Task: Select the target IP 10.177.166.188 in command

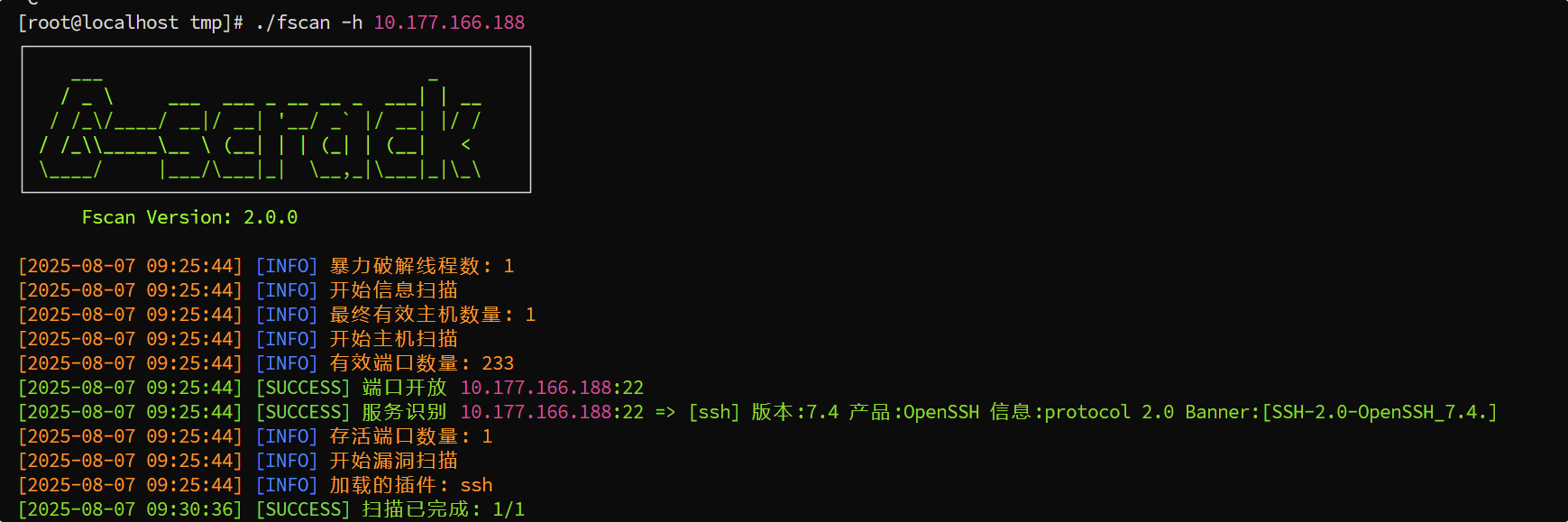Action: (449, 23)
